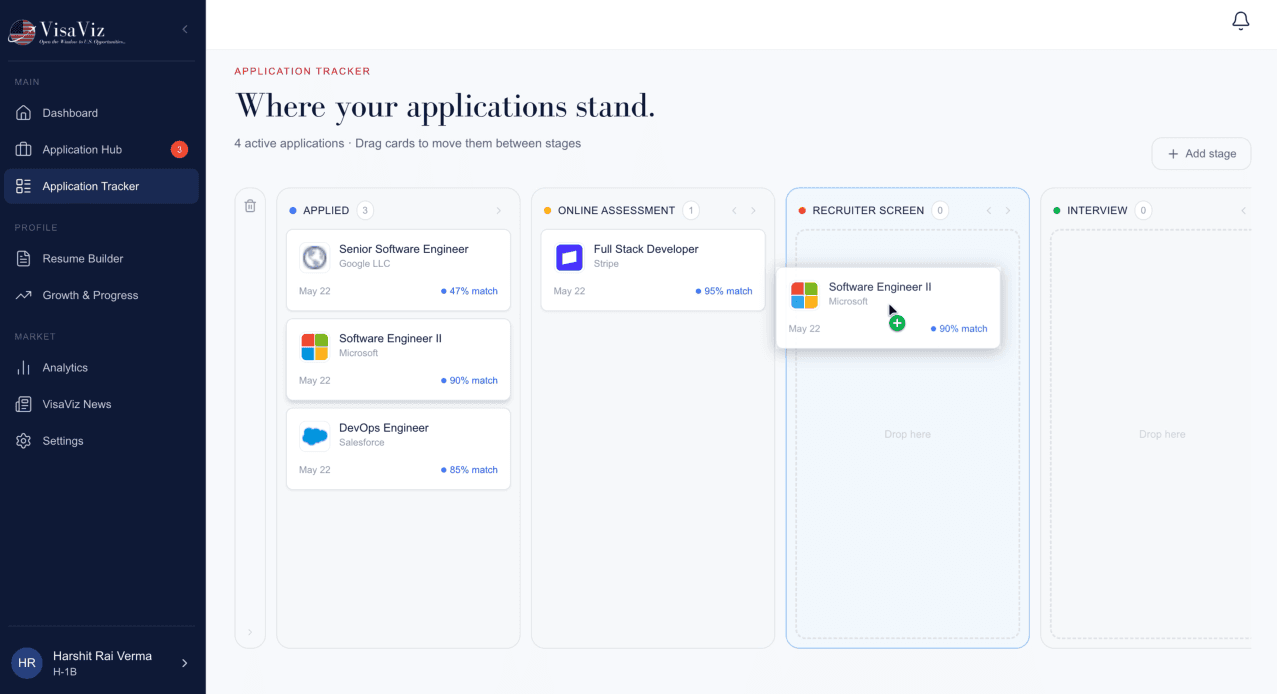1277x694 pixels.
Task: Click Interview count badge 0
Action: point(1143,211)
